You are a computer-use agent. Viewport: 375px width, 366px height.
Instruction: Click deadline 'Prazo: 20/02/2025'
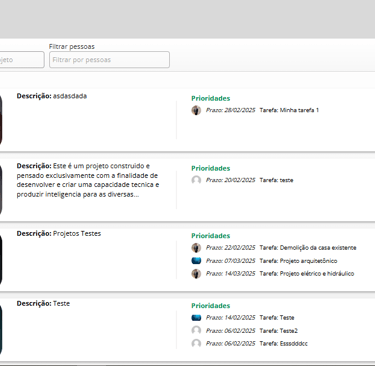(x=230, y=180)
